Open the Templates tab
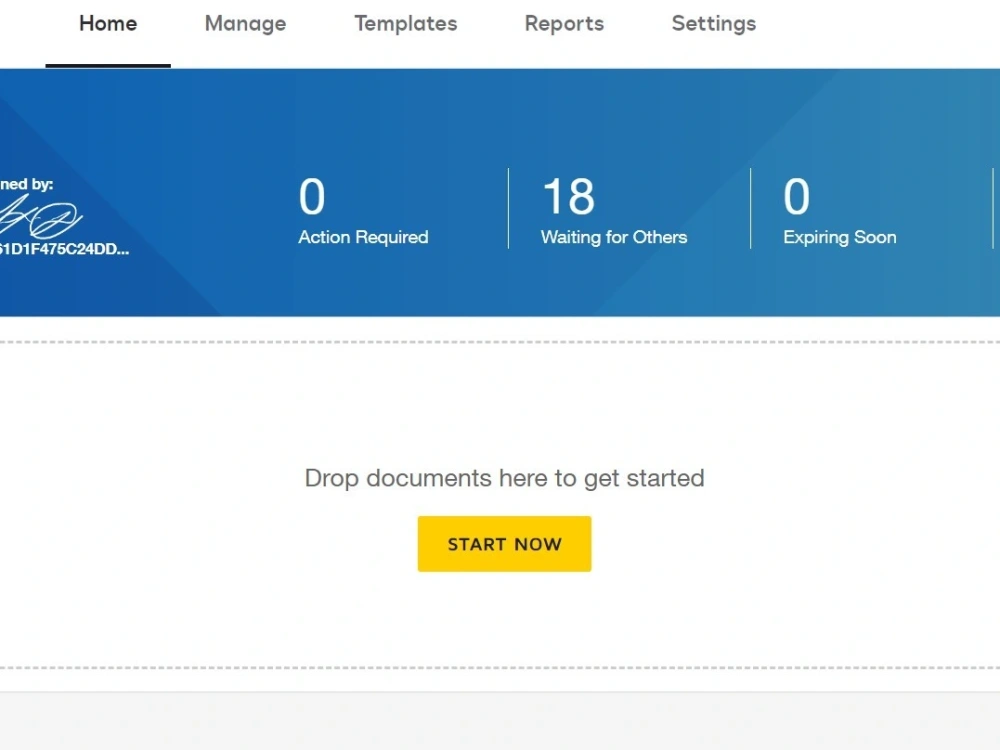 tap(406, 24)
